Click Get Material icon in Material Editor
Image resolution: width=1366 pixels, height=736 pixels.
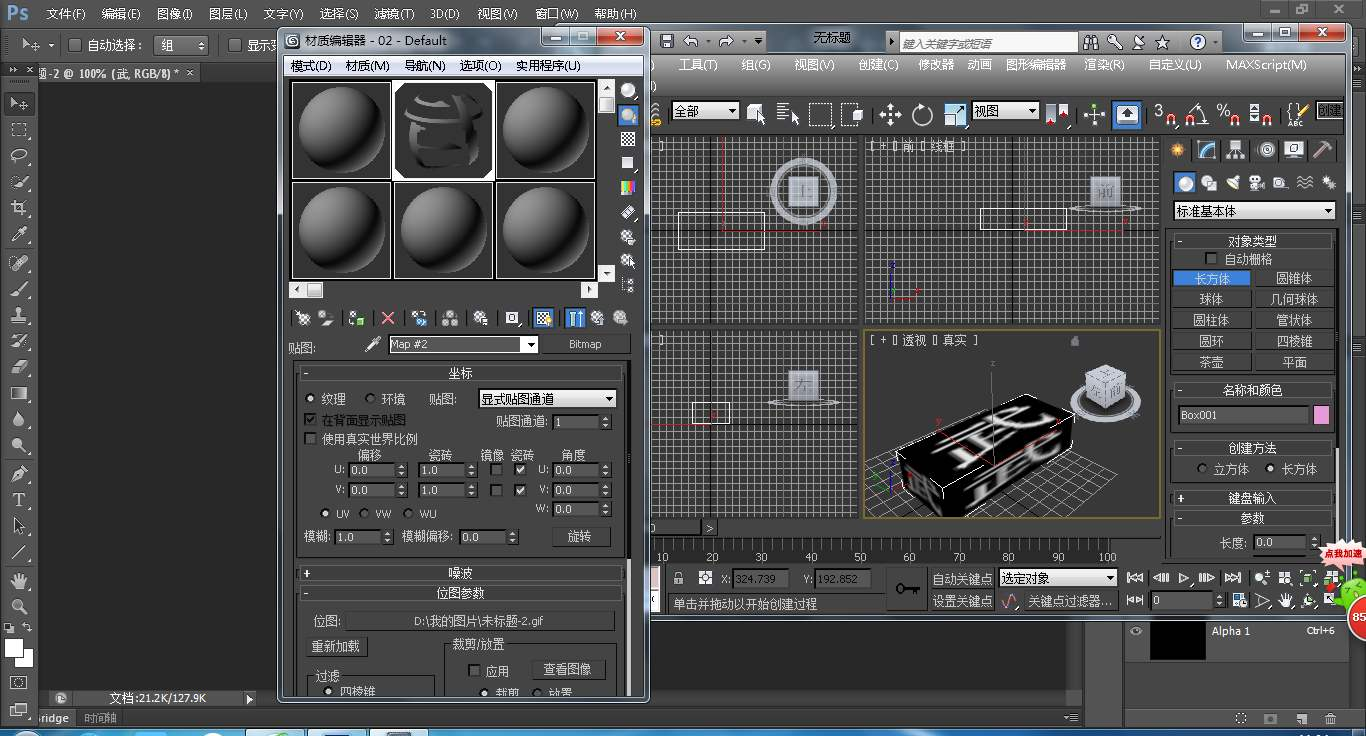pyautogui.click(x=303, y=318)
